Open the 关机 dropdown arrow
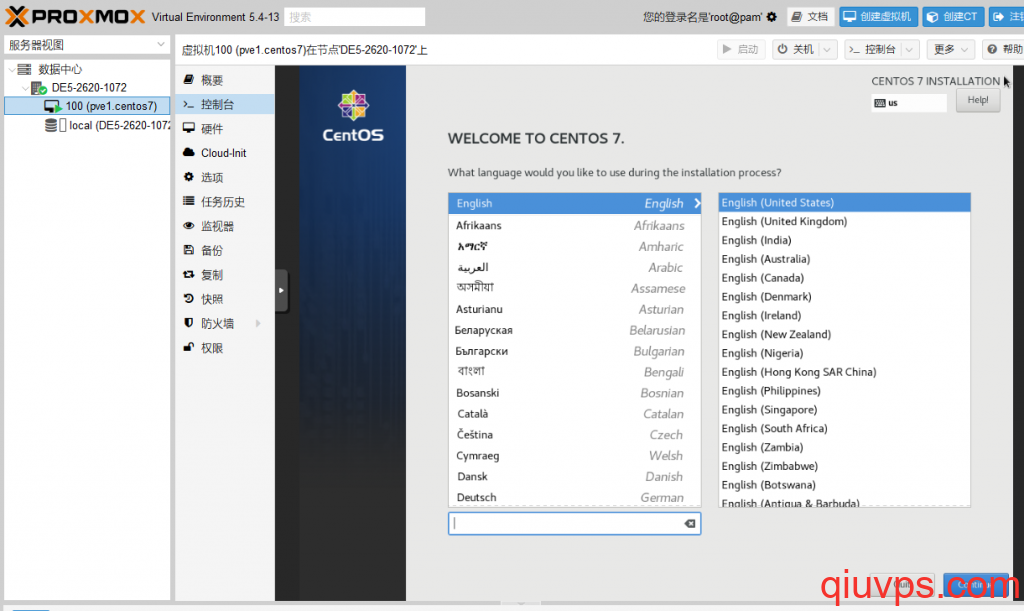The image size is (1024, 611). click(827, 49)
